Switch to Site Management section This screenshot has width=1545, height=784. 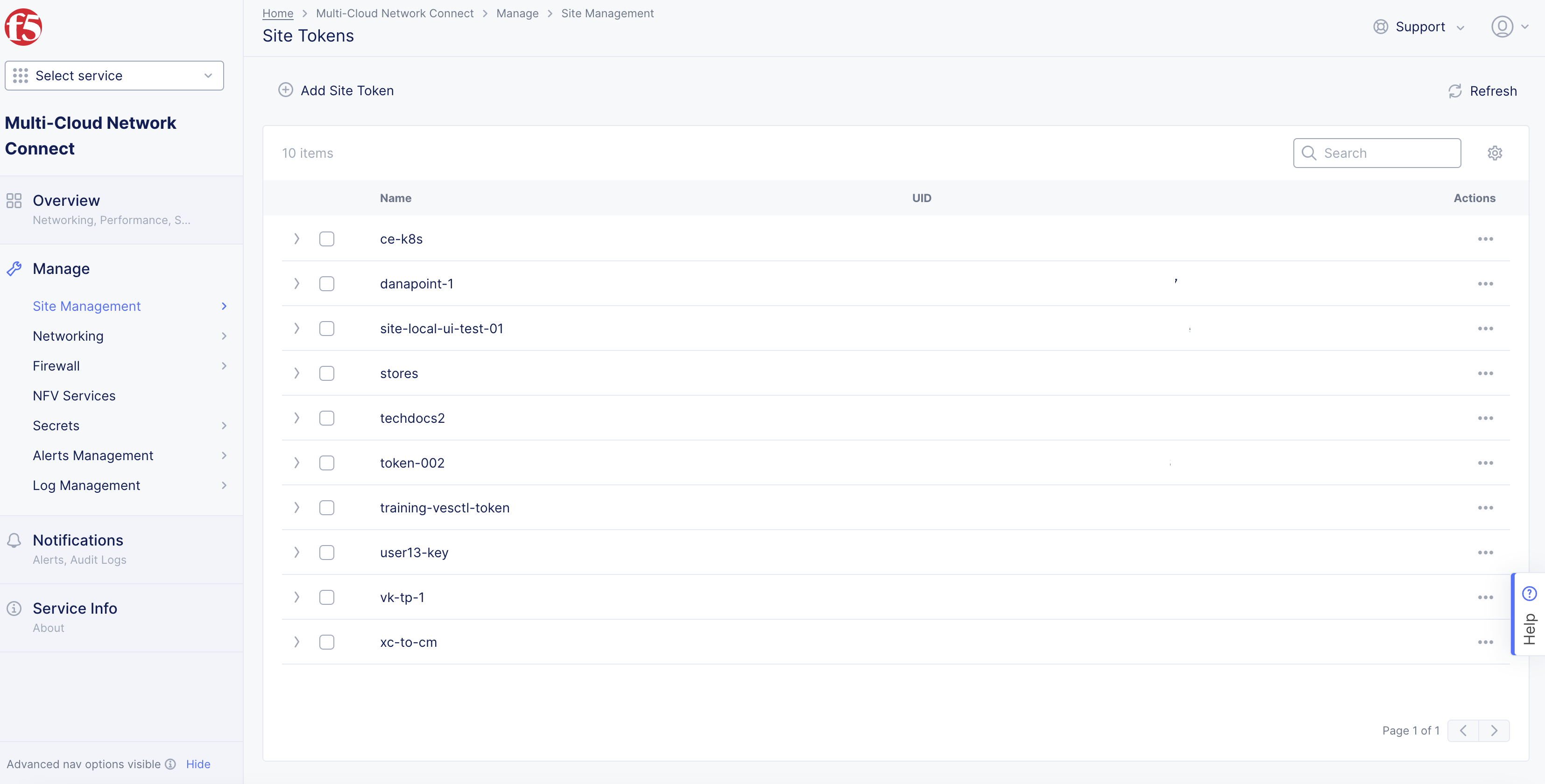tap(86, 306)
